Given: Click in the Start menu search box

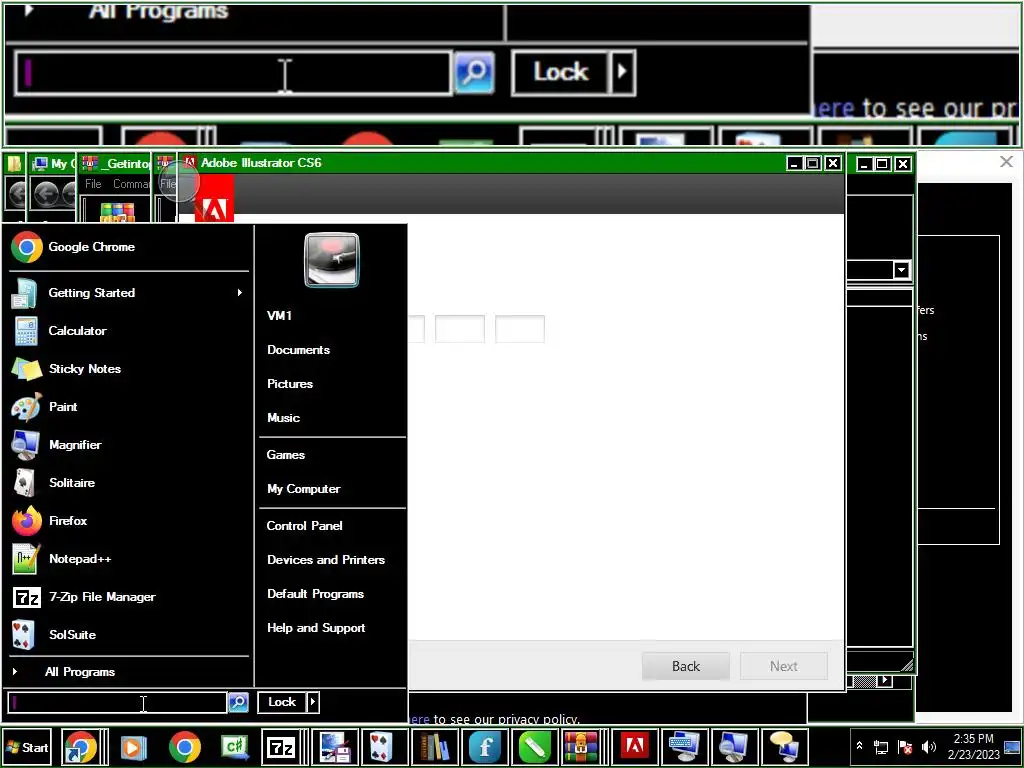Looking at the screenshot, I should point(118,703).
